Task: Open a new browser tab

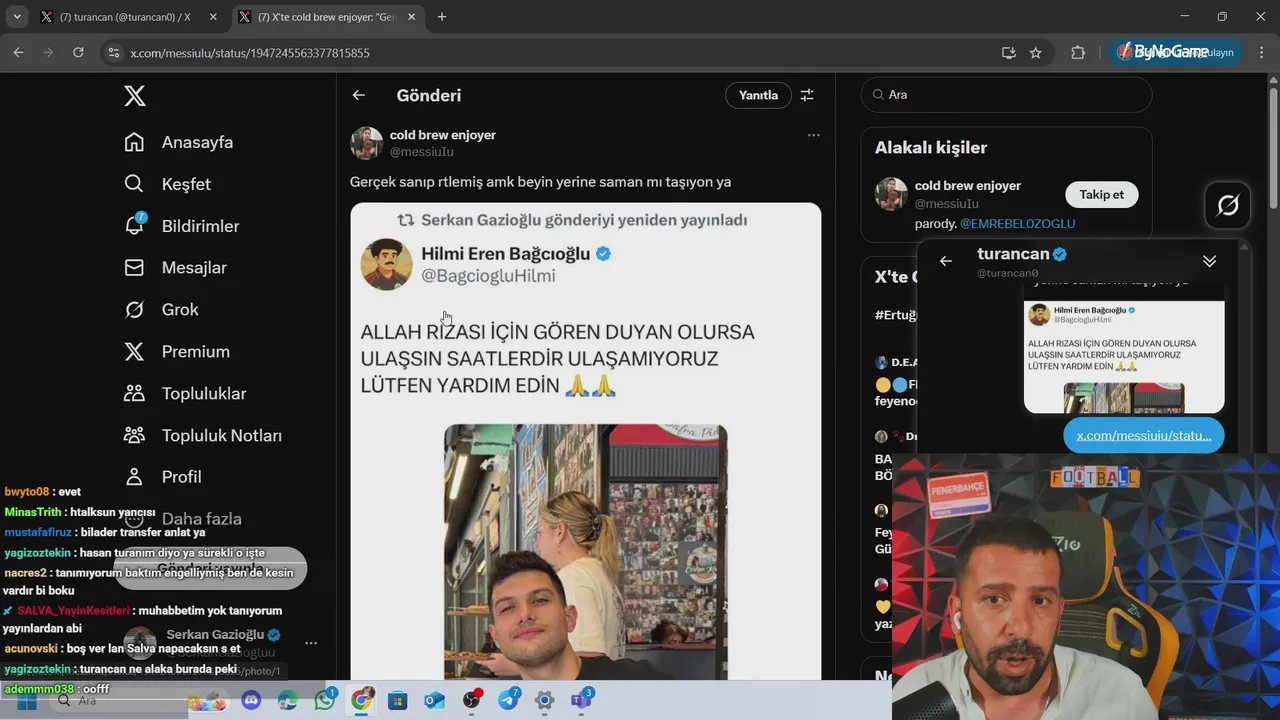Action: (x=442, y=17)
